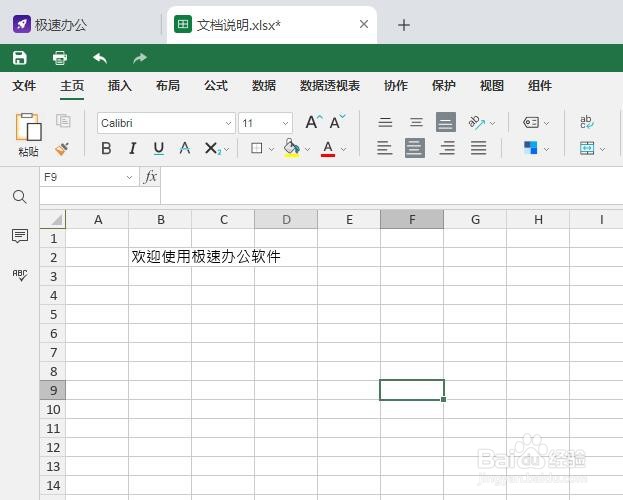Toggle center horizontal alignment
This screenshot has height=500, width=623.
coord(415,148)
